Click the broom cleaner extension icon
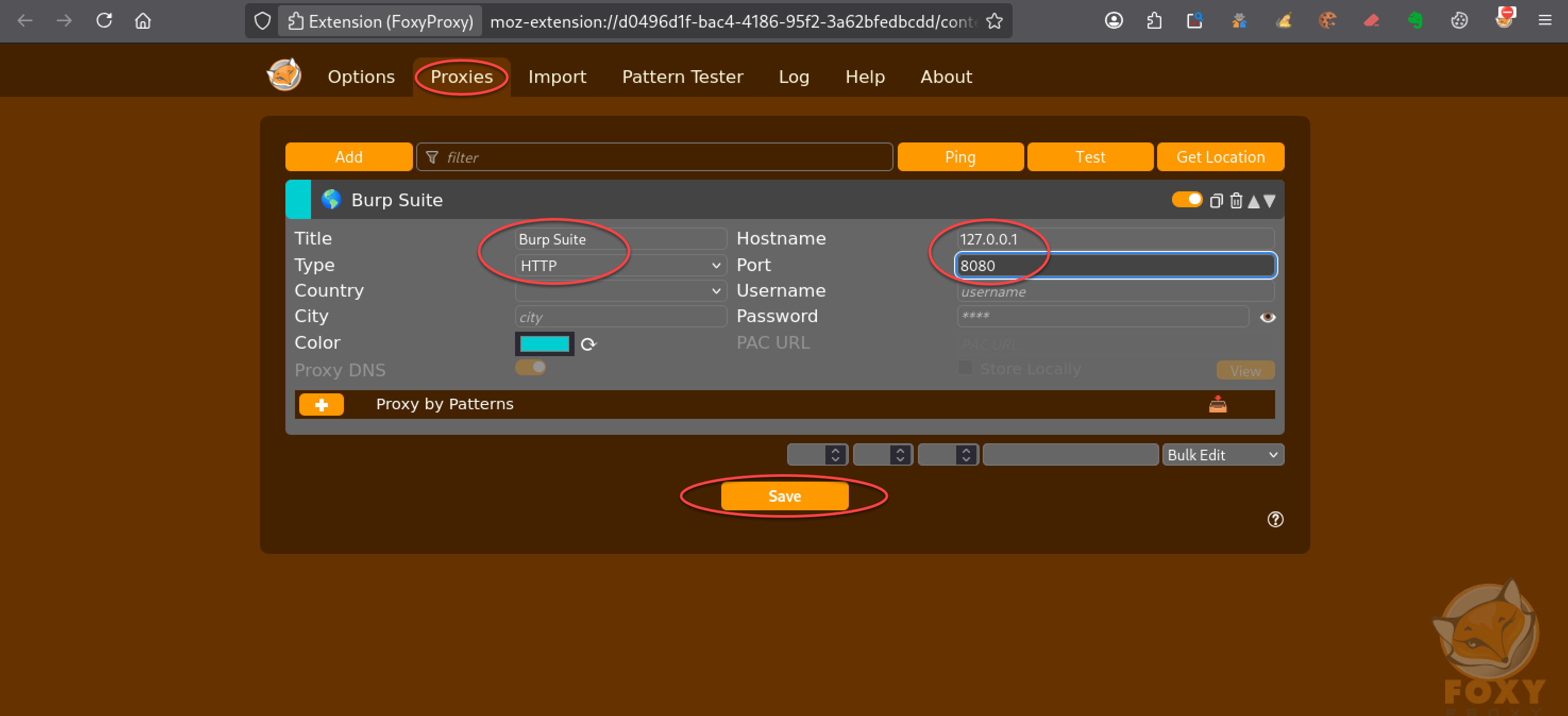Image resolution: width=1568 pixels, height=716 pixels. point(1284,21)
